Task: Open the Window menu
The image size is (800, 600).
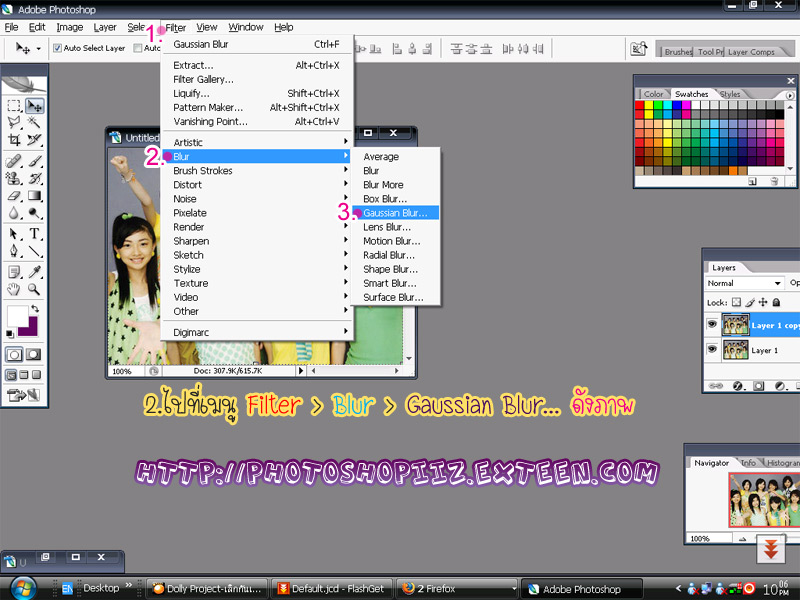Action: point(245,27)
